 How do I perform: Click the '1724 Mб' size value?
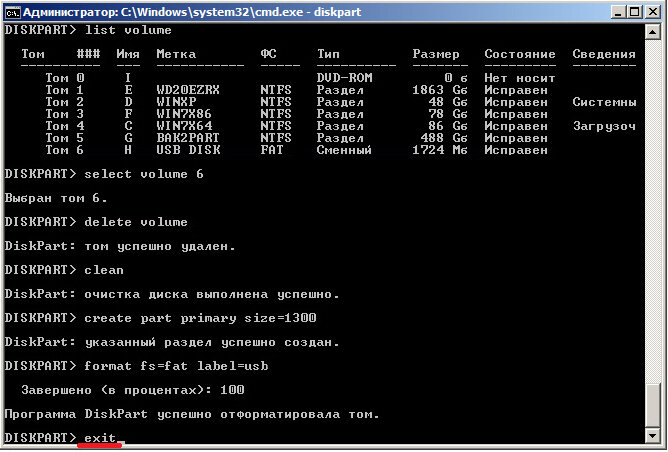tap(440, 150)
